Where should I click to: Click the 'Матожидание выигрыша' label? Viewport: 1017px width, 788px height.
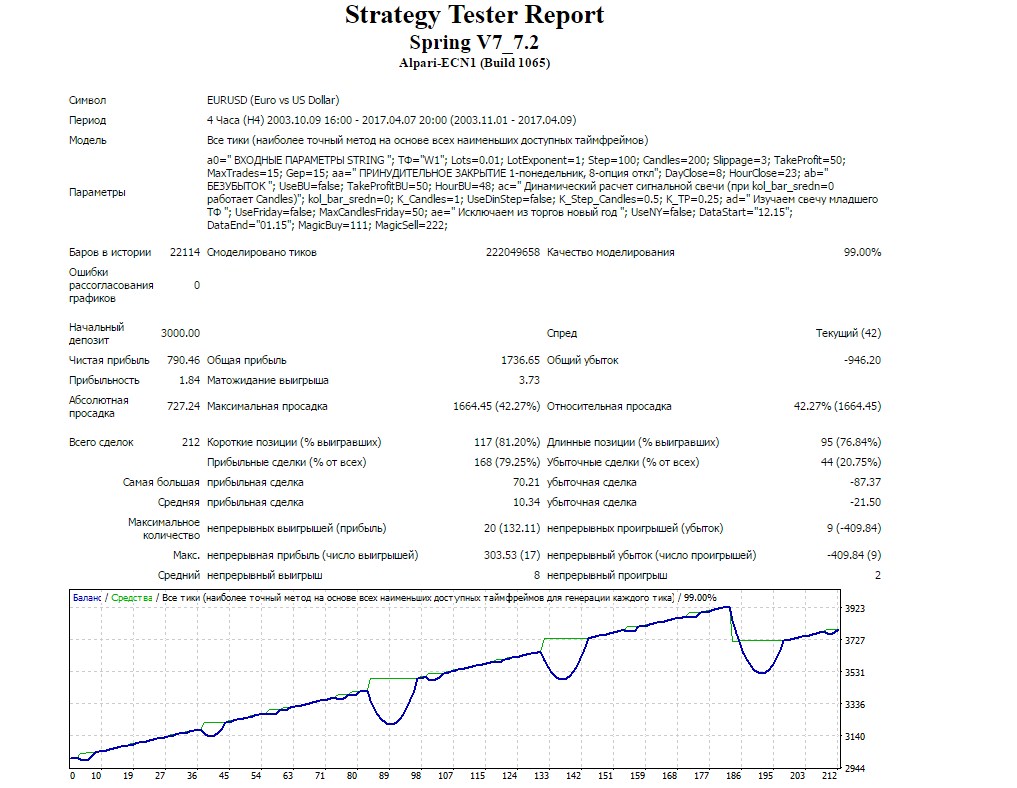267,380
